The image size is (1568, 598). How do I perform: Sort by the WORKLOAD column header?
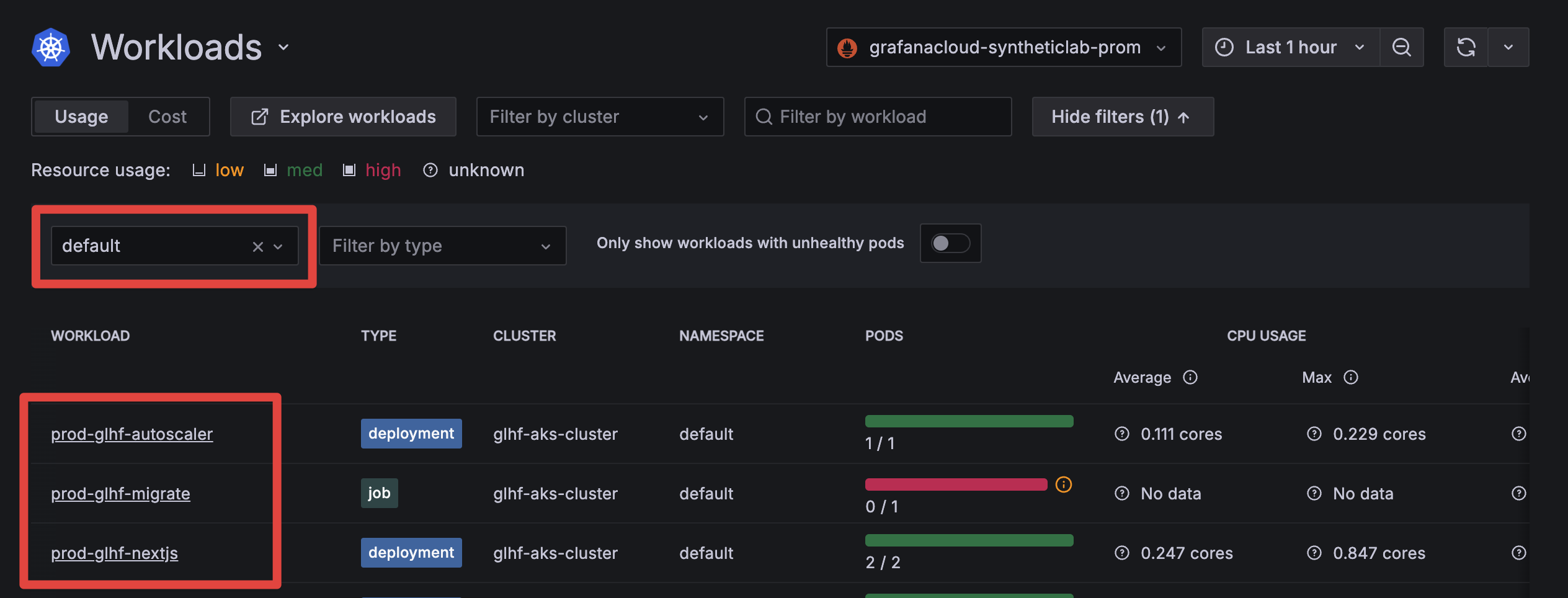pos(91,336)
